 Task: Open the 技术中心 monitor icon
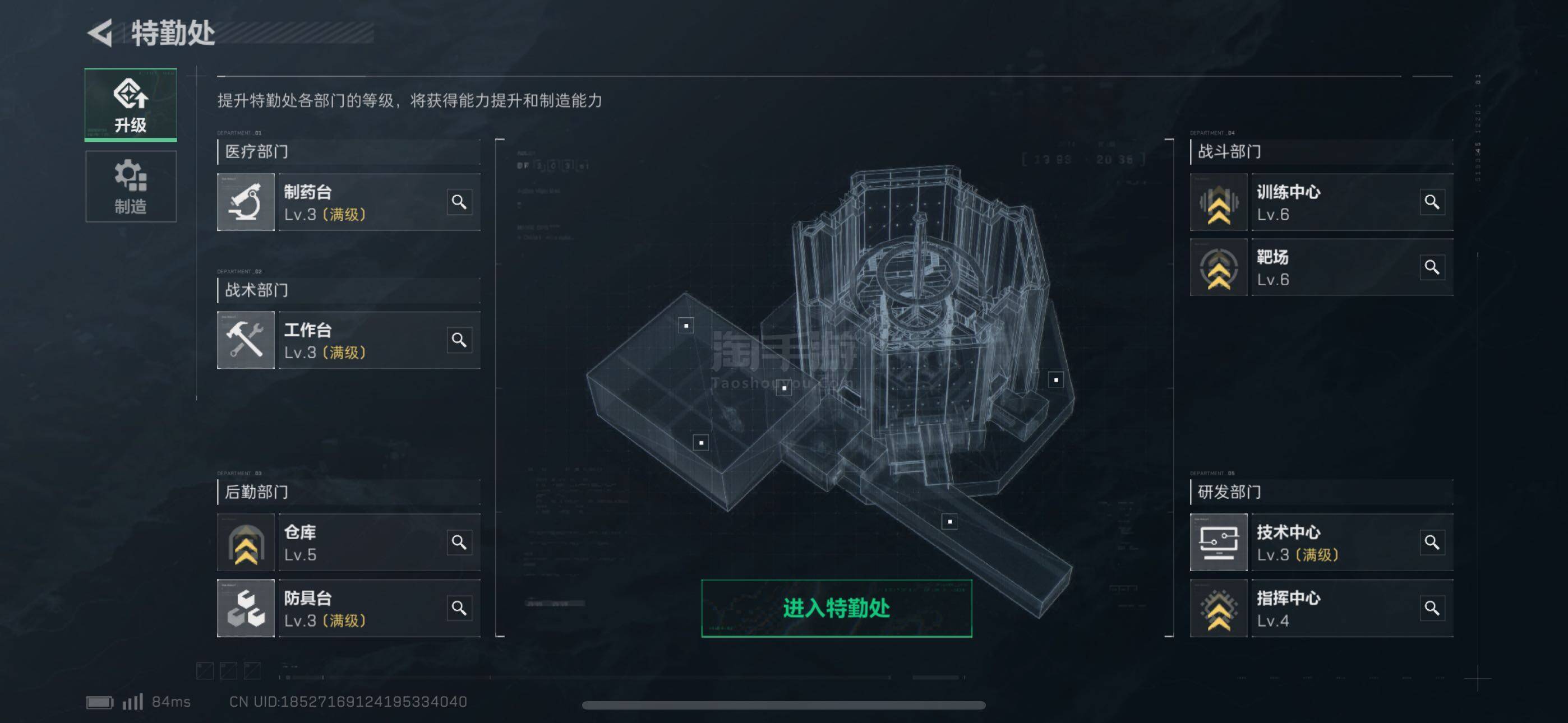click(x=1219, y=543)
